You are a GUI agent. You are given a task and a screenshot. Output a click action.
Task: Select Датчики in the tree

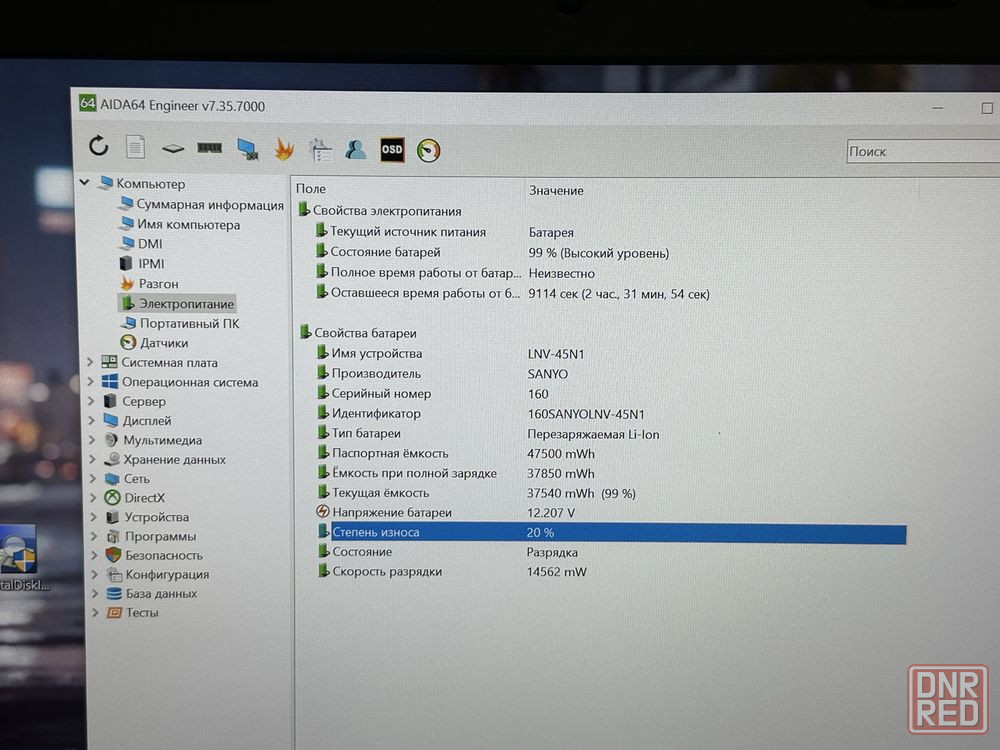(154, 342)
